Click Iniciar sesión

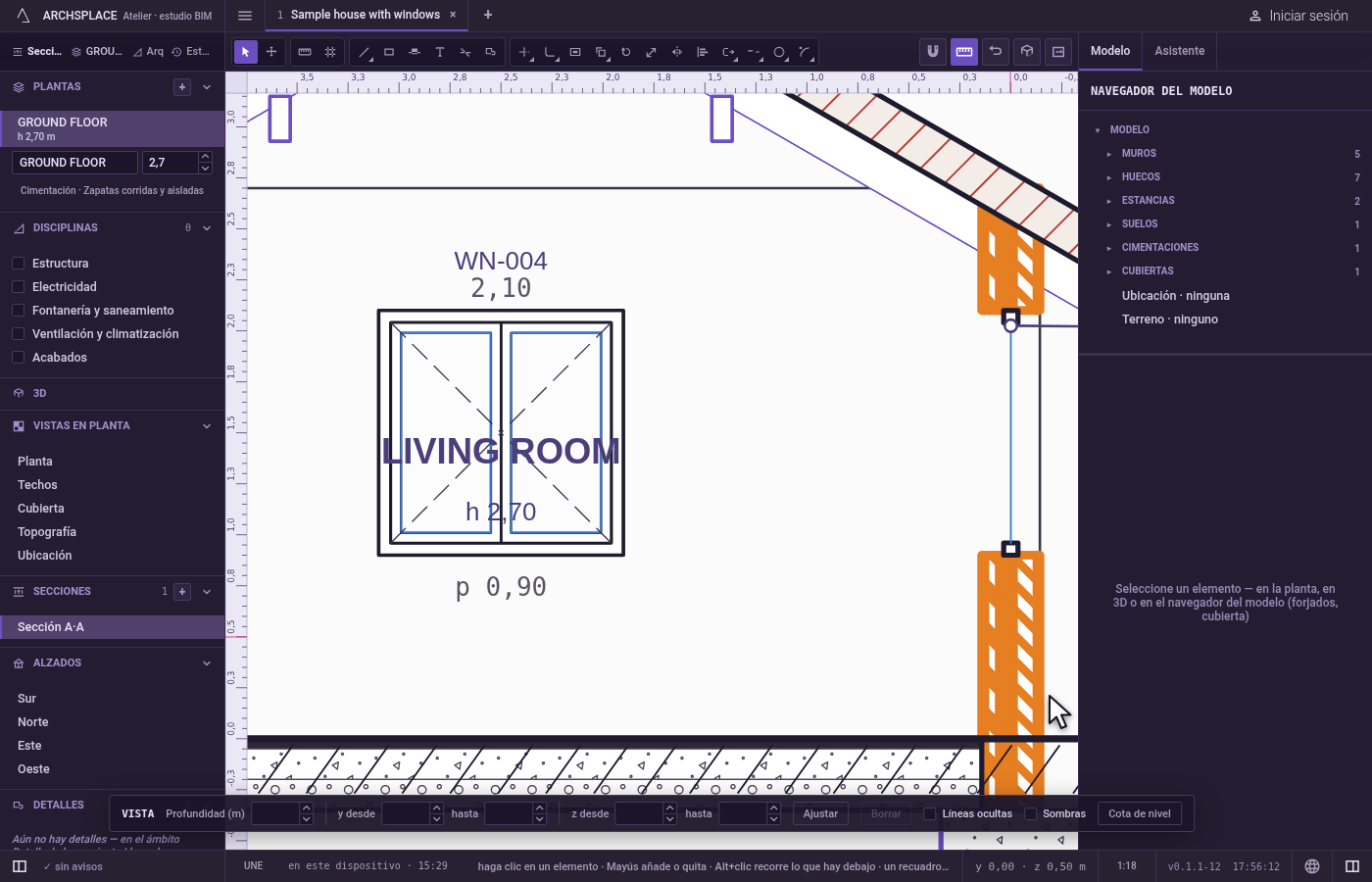point(1299,16)
